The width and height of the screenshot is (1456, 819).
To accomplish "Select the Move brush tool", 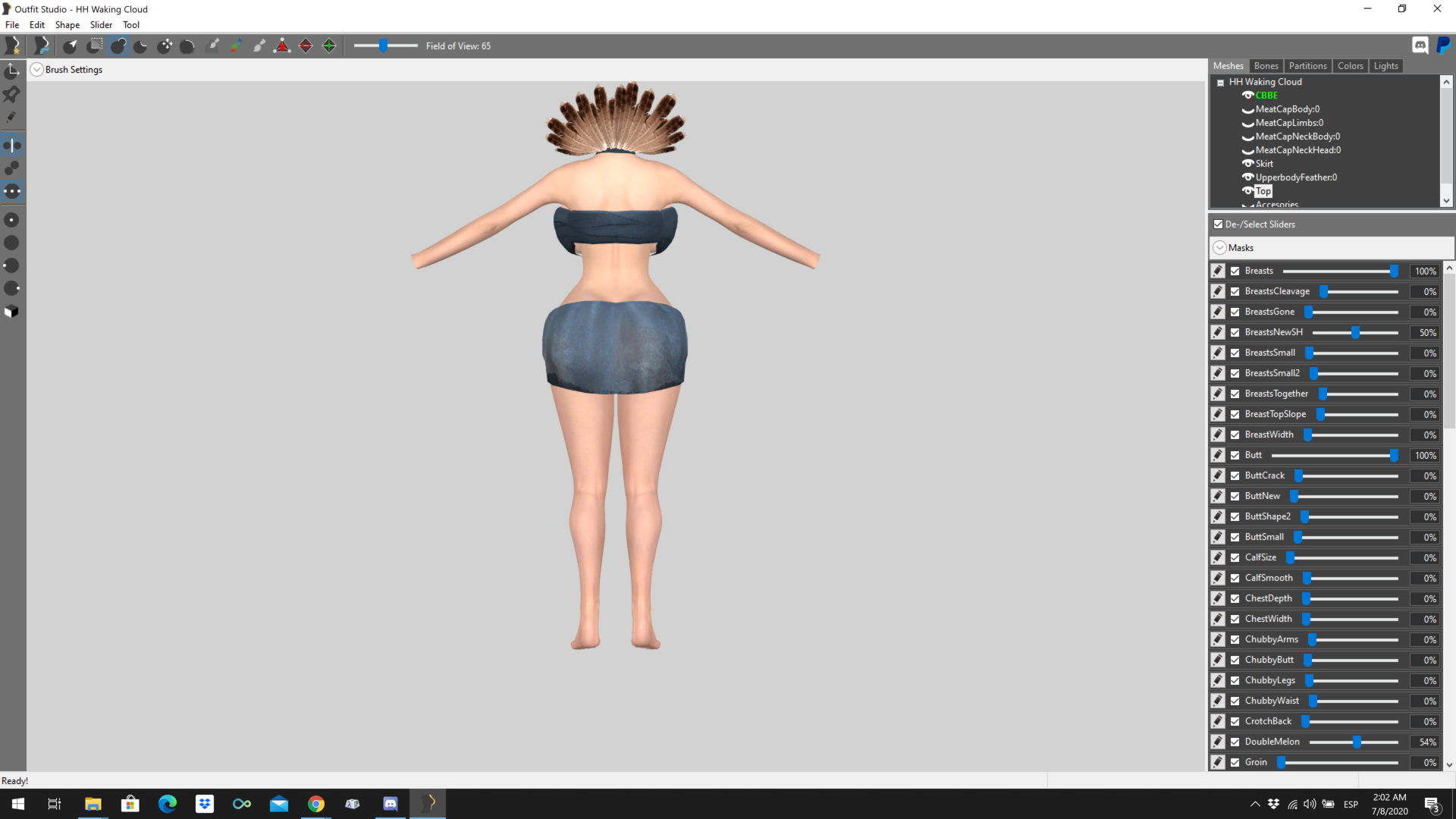I will pyautogui.click(x=165, y=45).
